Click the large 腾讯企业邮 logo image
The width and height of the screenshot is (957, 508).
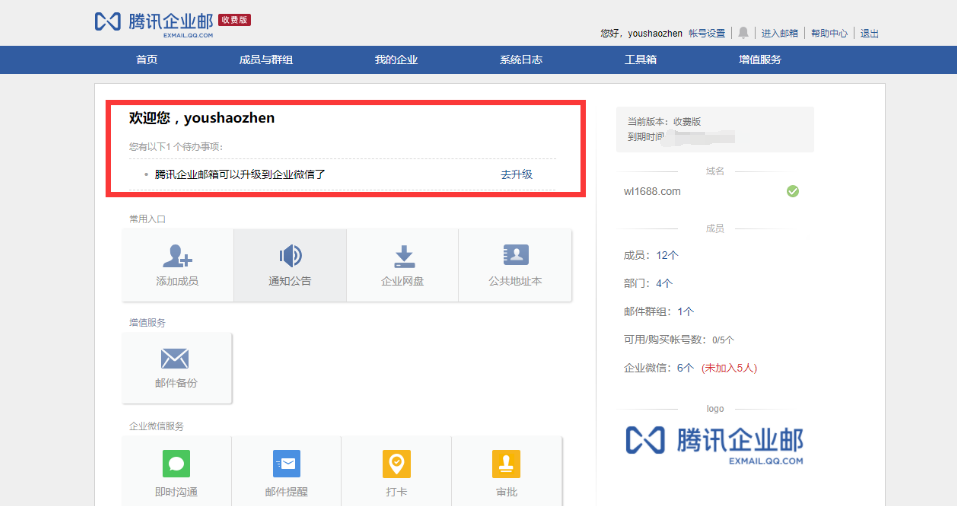pos(714,444)
